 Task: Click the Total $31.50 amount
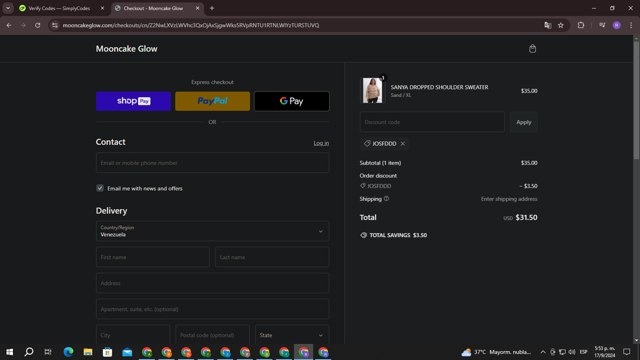526,218
